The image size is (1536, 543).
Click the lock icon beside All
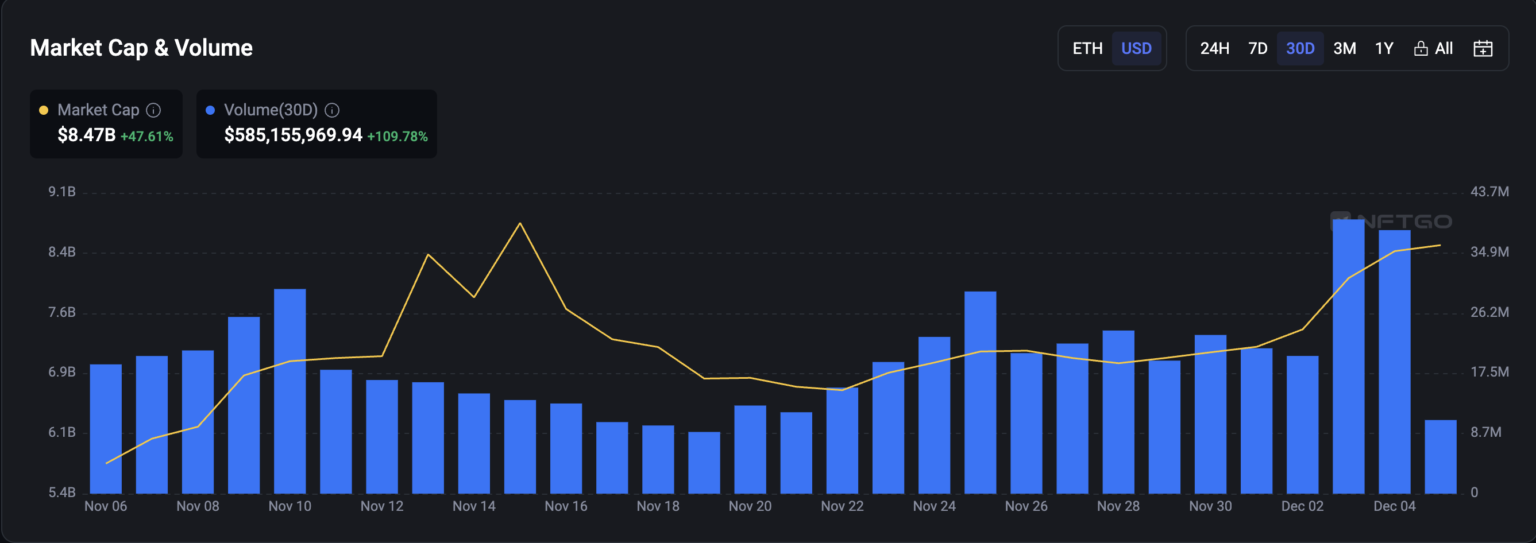(1420, 48)
